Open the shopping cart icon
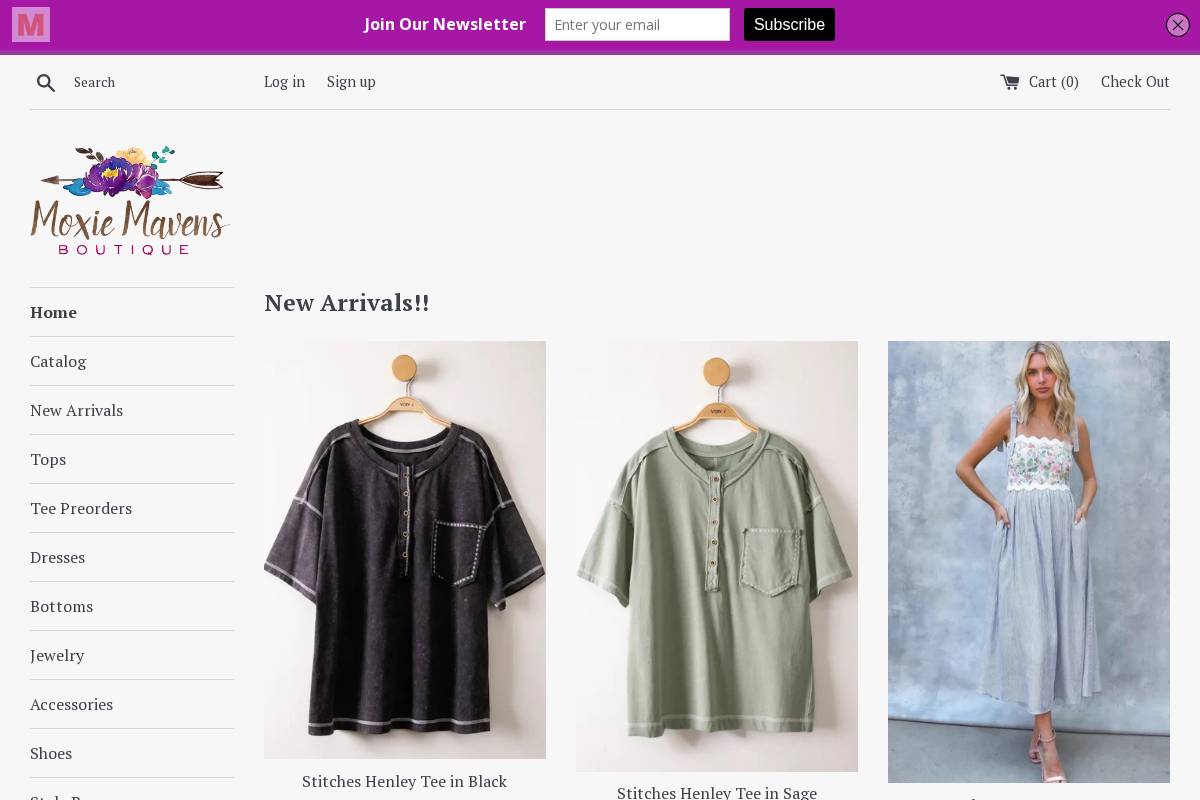 pyautogui.click(x=1011, y=83)
